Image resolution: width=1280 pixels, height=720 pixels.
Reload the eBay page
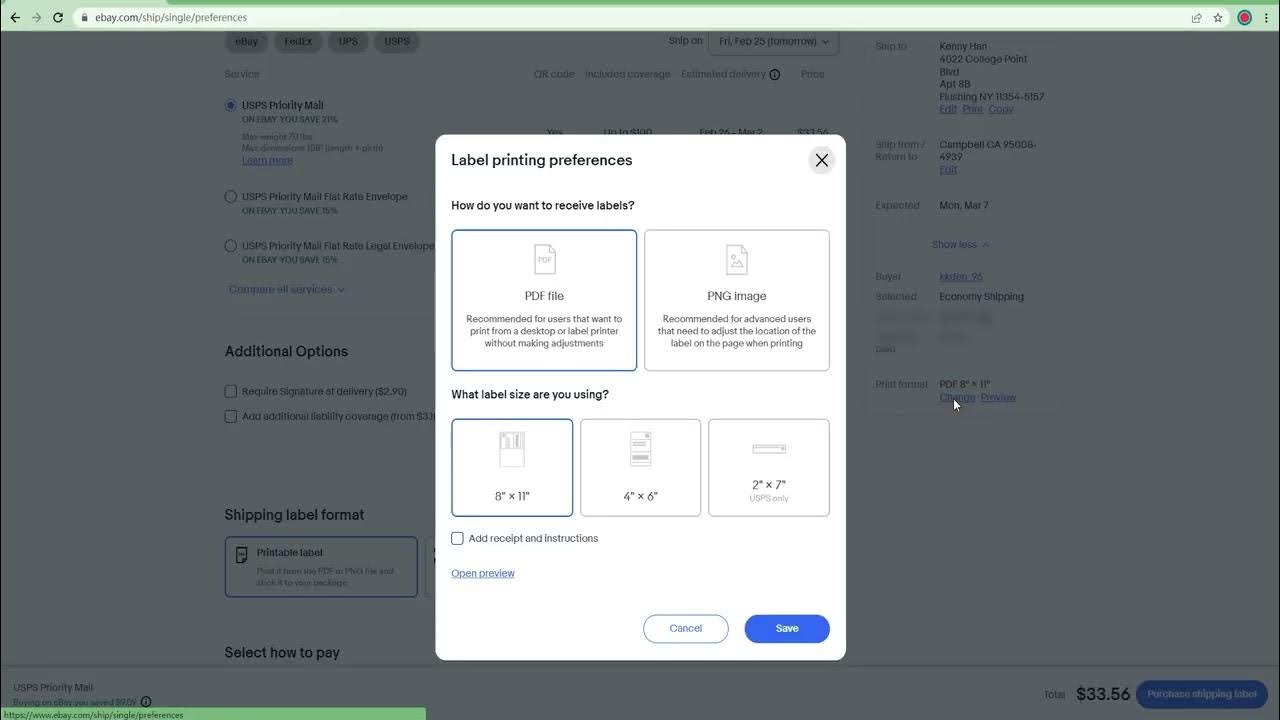pos(58,17)
